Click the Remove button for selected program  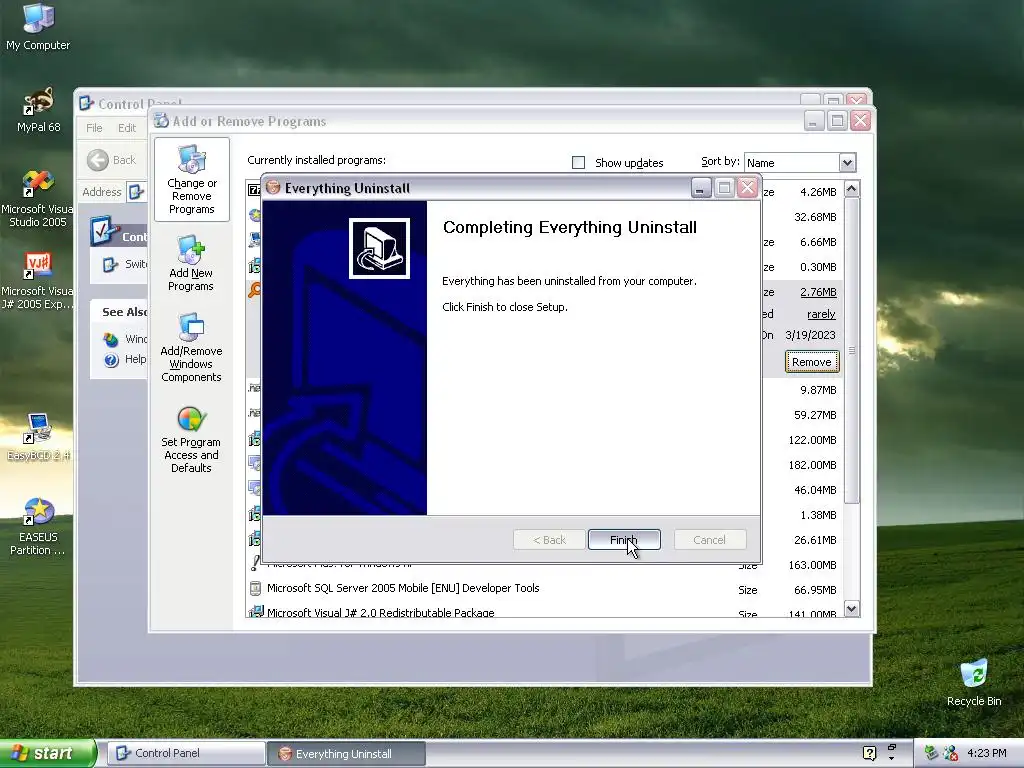pyautogui.click(x=812, y=362)
